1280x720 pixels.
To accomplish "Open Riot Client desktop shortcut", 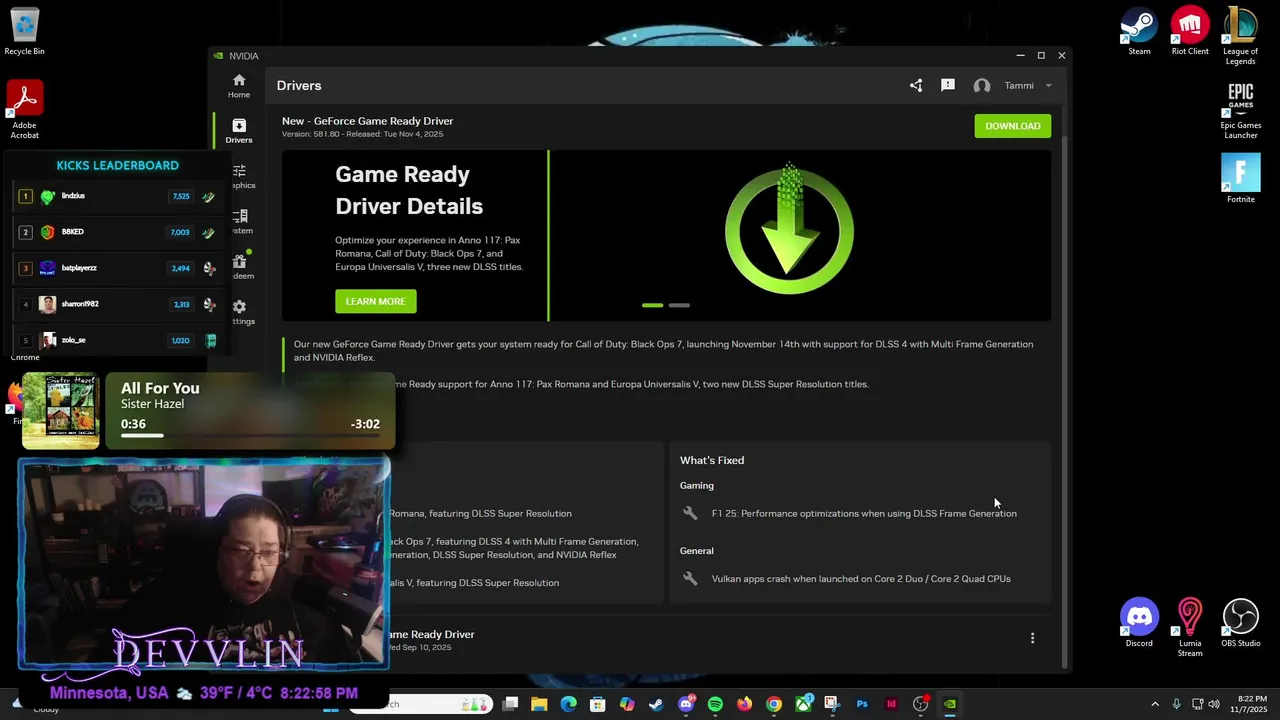I will click(x=1190, y=31).
